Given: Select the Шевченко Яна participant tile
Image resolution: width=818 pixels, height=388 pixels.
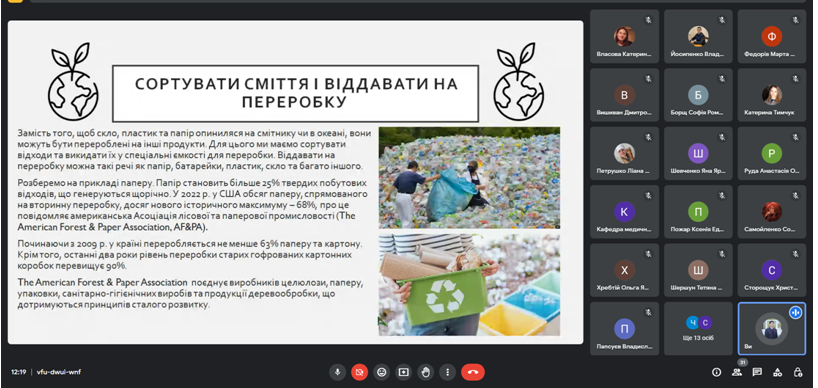Looking at the screenshot, I should coord(698,153).
